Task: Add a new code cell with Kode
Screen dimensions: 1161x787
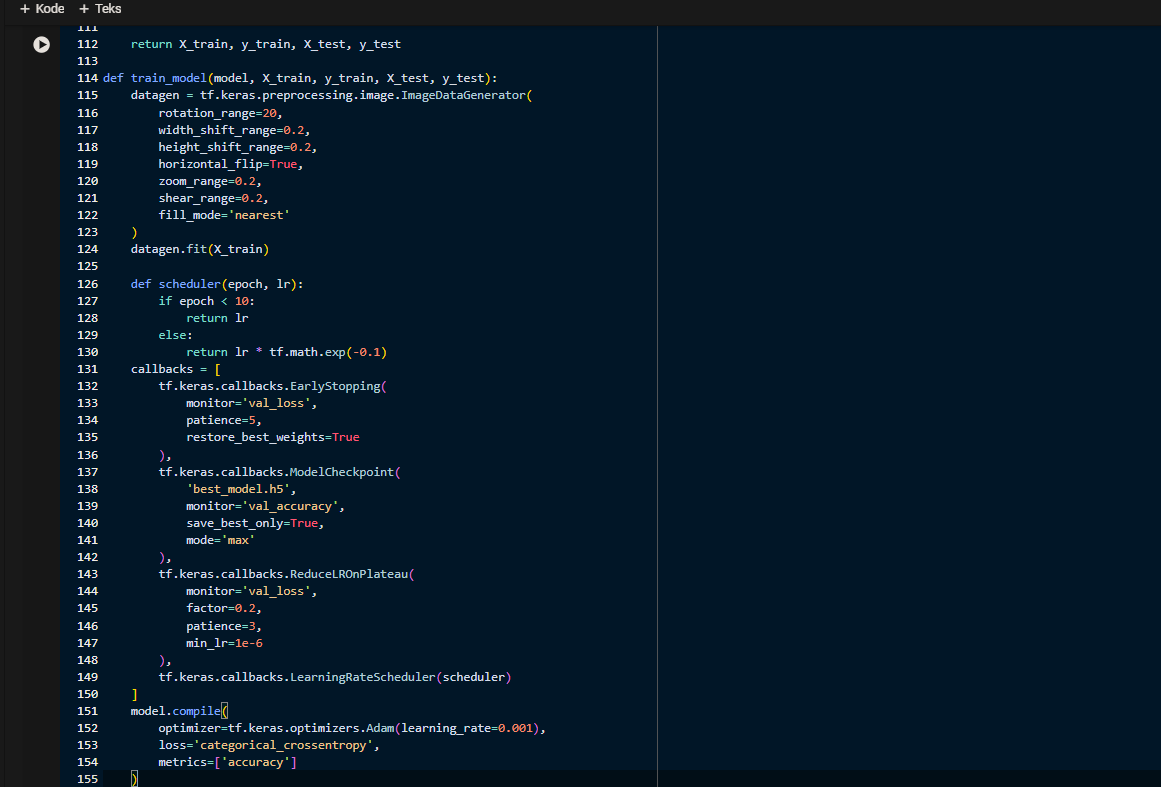Action: [x=41, y=9]
